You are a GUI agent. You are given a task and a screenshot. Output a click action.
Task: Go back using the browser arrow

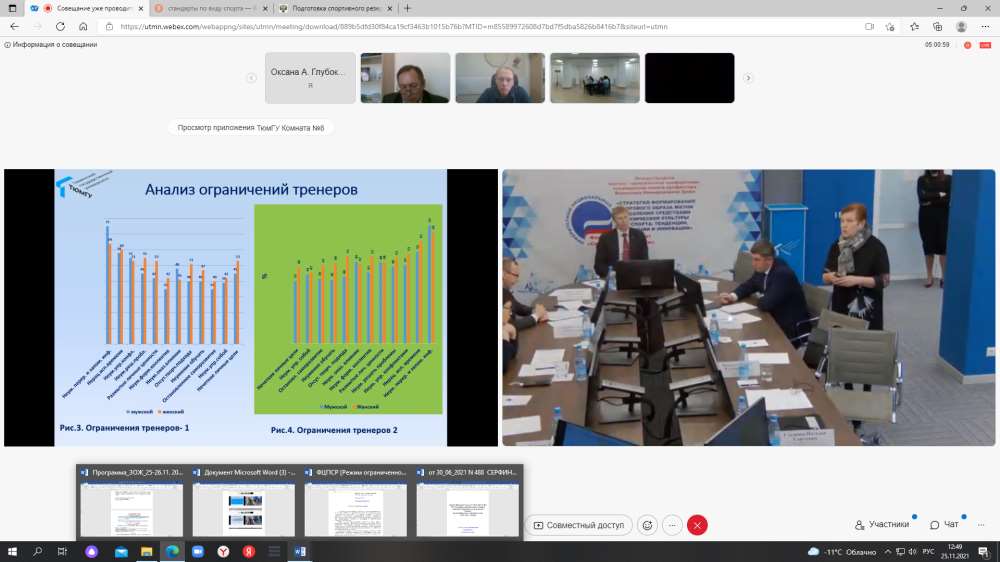click(x=14, y=27)
